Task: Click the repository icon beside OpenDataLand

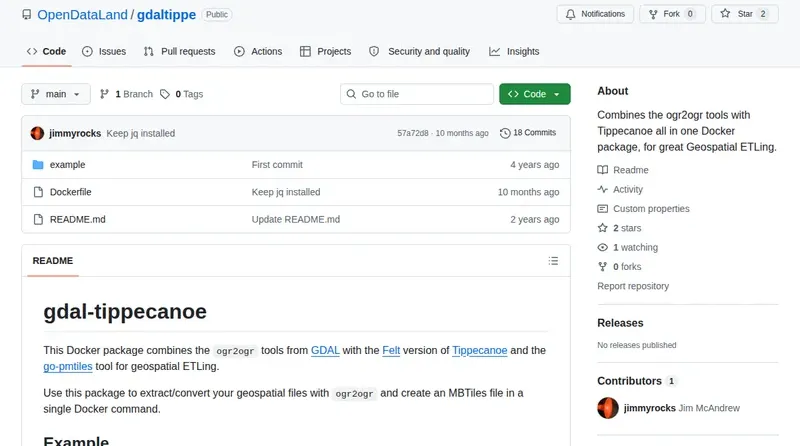Action: (27, 15)
